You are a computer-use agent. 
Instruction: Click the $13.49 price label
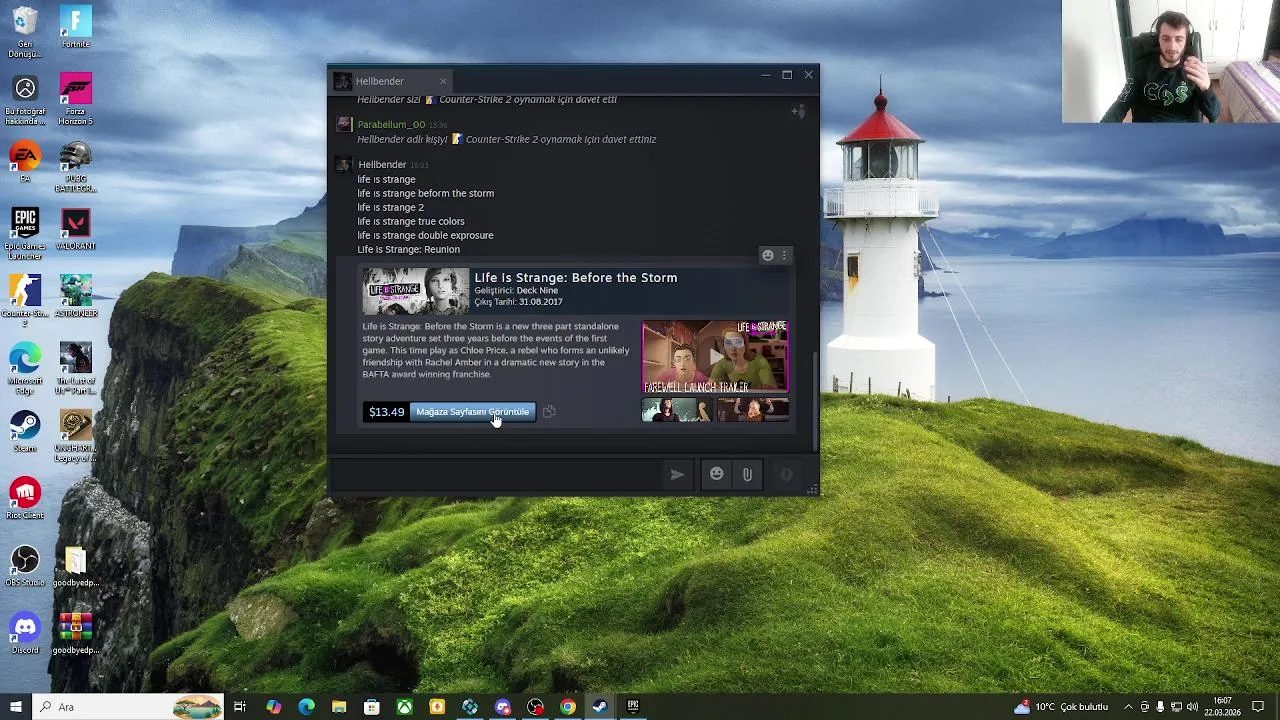click(x=386, y=412)
